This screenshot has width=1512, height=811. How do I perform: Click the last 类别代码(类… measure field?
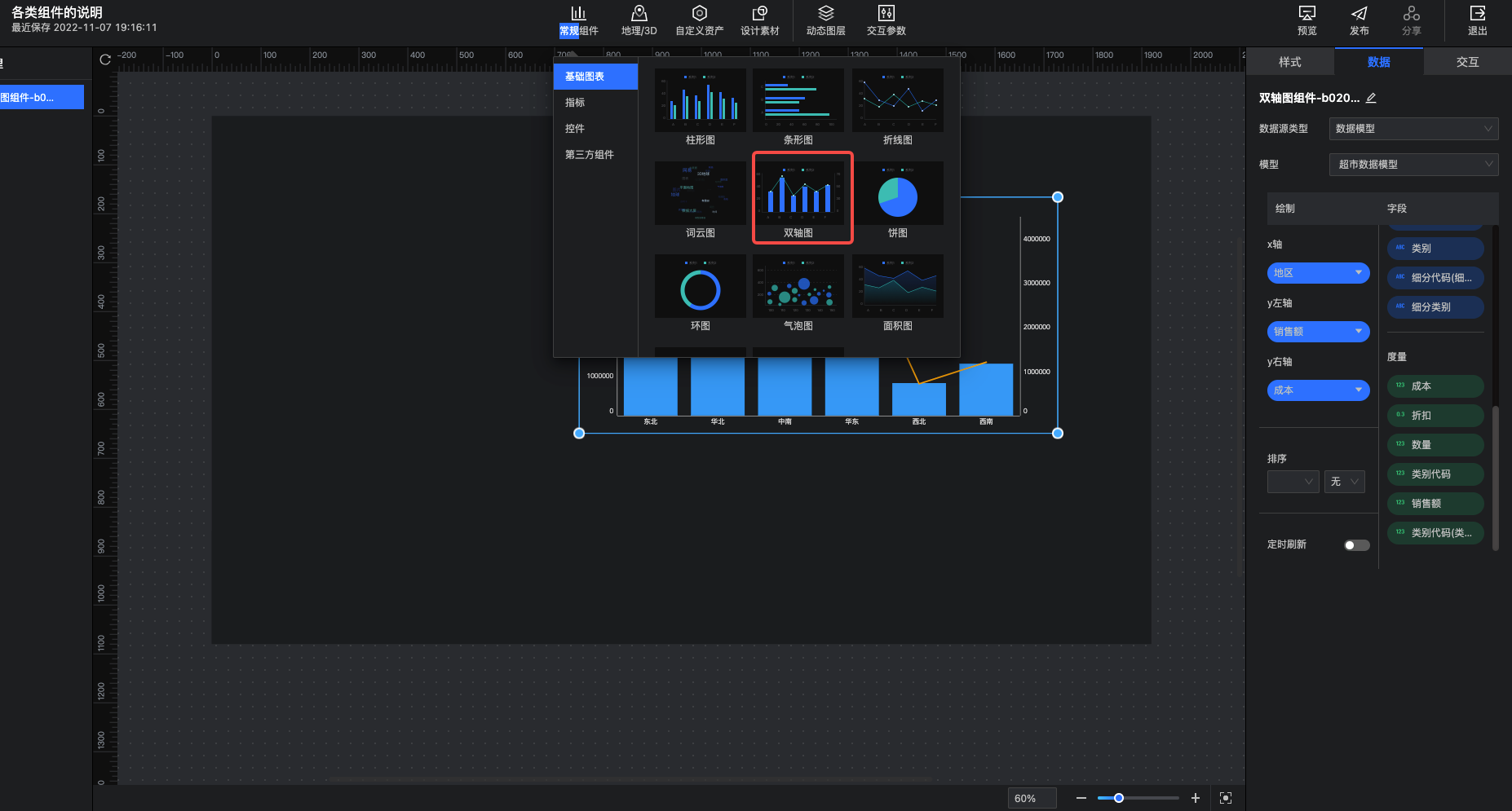[x=1435, y=533]
